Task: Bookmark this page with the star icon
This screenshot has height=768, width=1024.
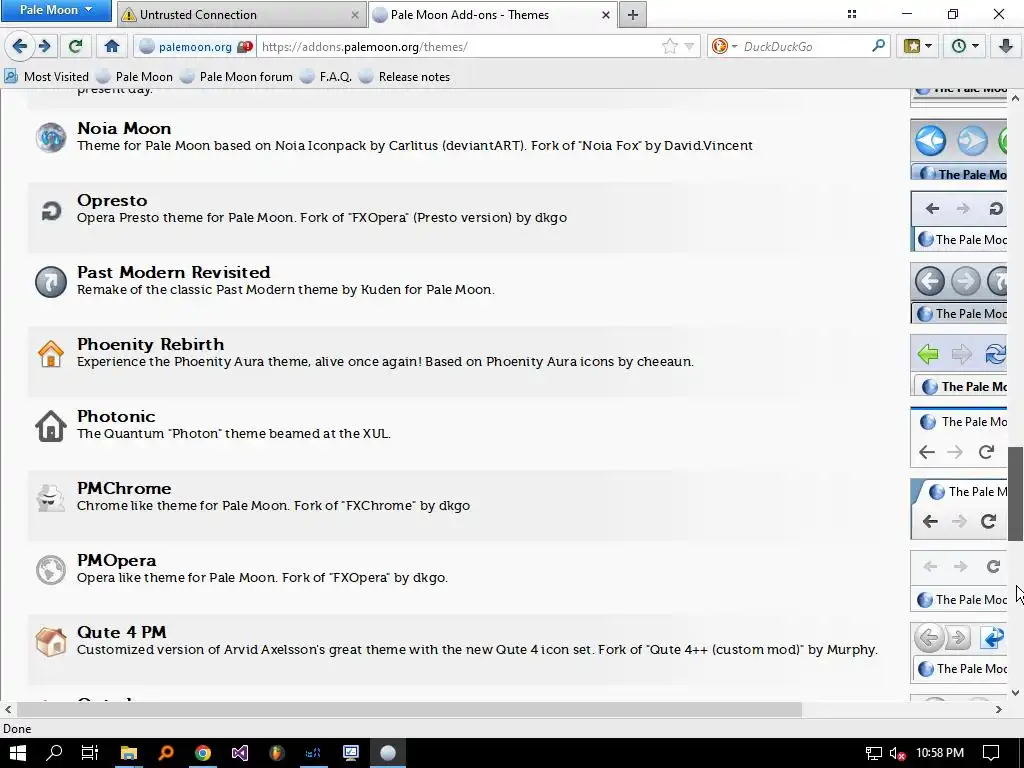Action: tap(669, 46)
